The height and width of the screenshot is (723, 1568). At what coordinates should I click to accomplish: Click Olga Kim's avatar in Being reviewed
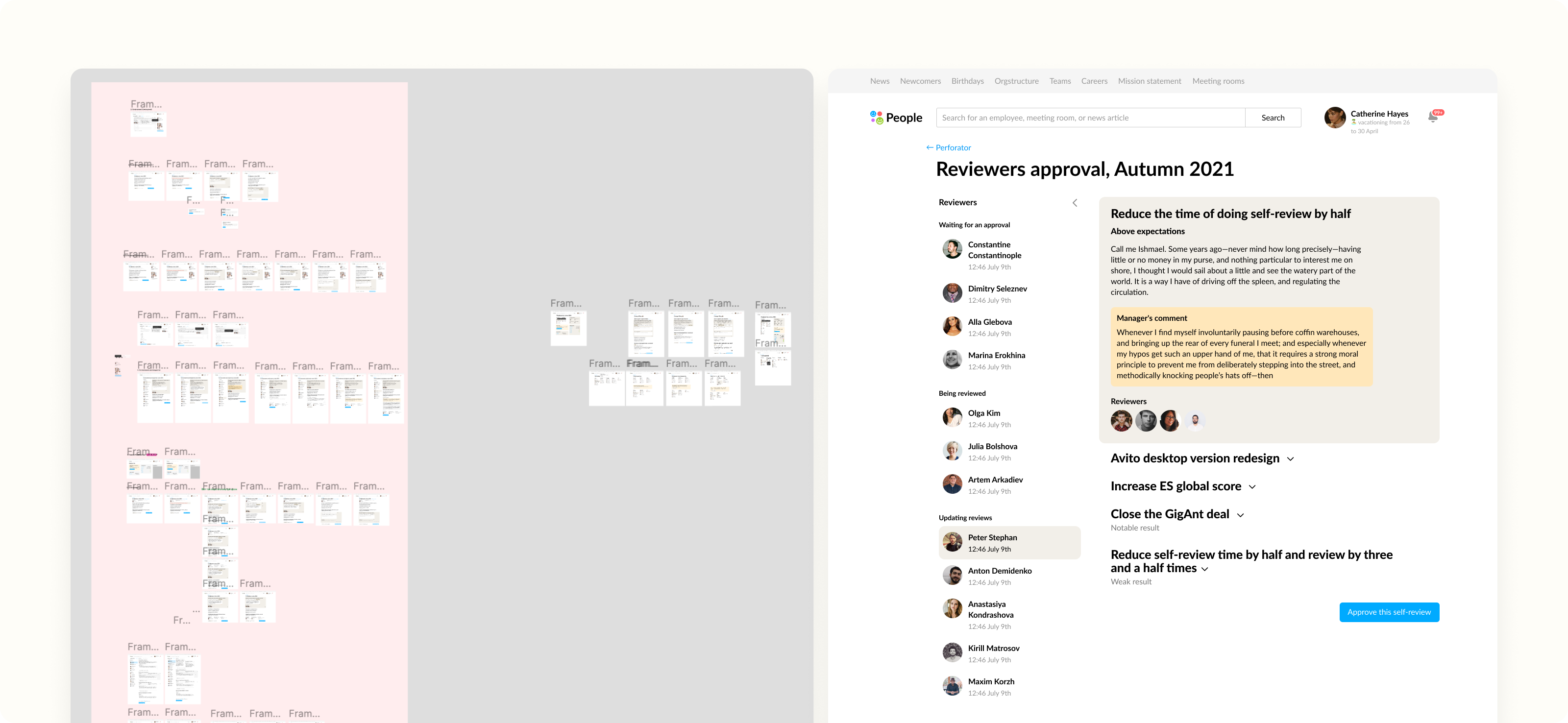click(x=952, y=417)
